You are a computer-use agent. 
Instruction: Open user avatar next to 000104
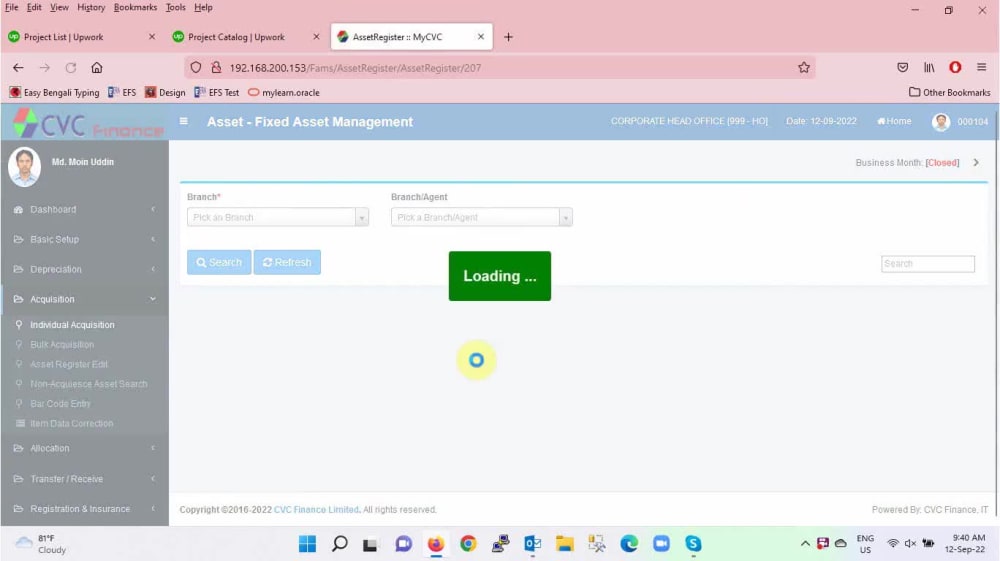(x=941, y=122)
